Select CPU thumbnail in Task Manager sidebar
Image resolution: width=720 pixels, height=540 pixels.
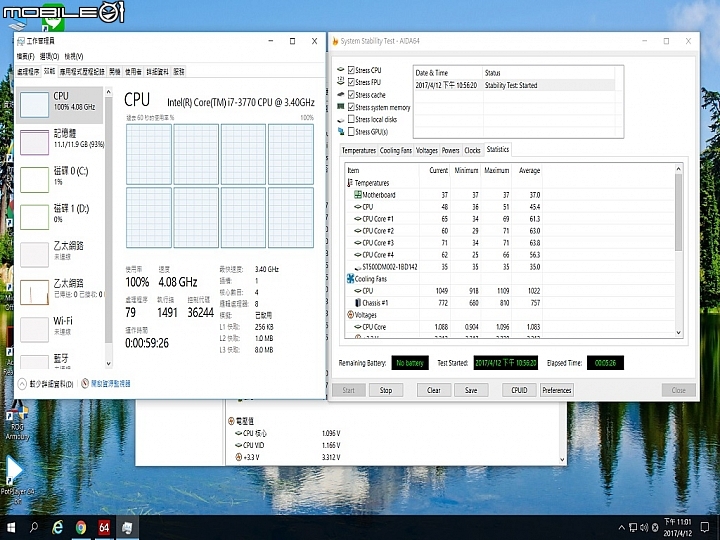tap(34, 104)
